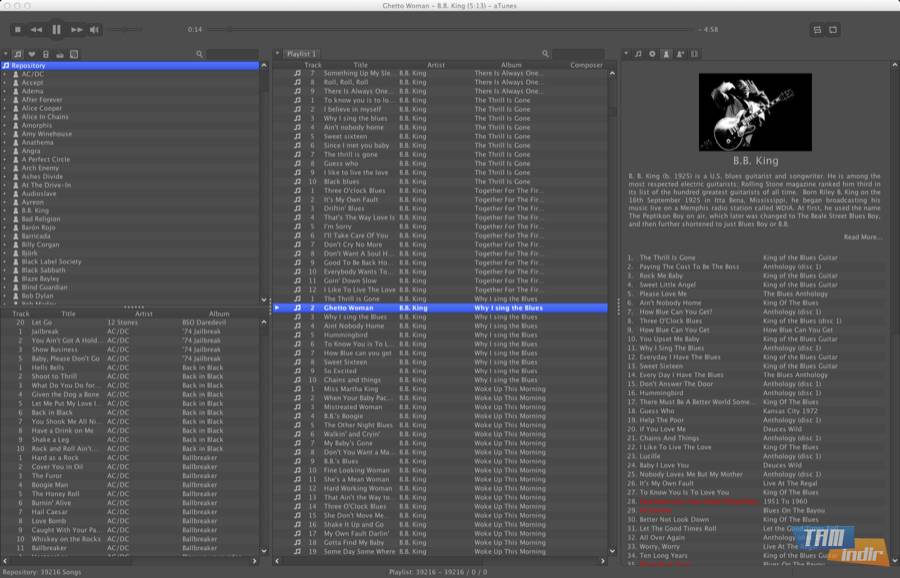
Task: Expand the AC/DC artist node
Action: tap(5, 74)
